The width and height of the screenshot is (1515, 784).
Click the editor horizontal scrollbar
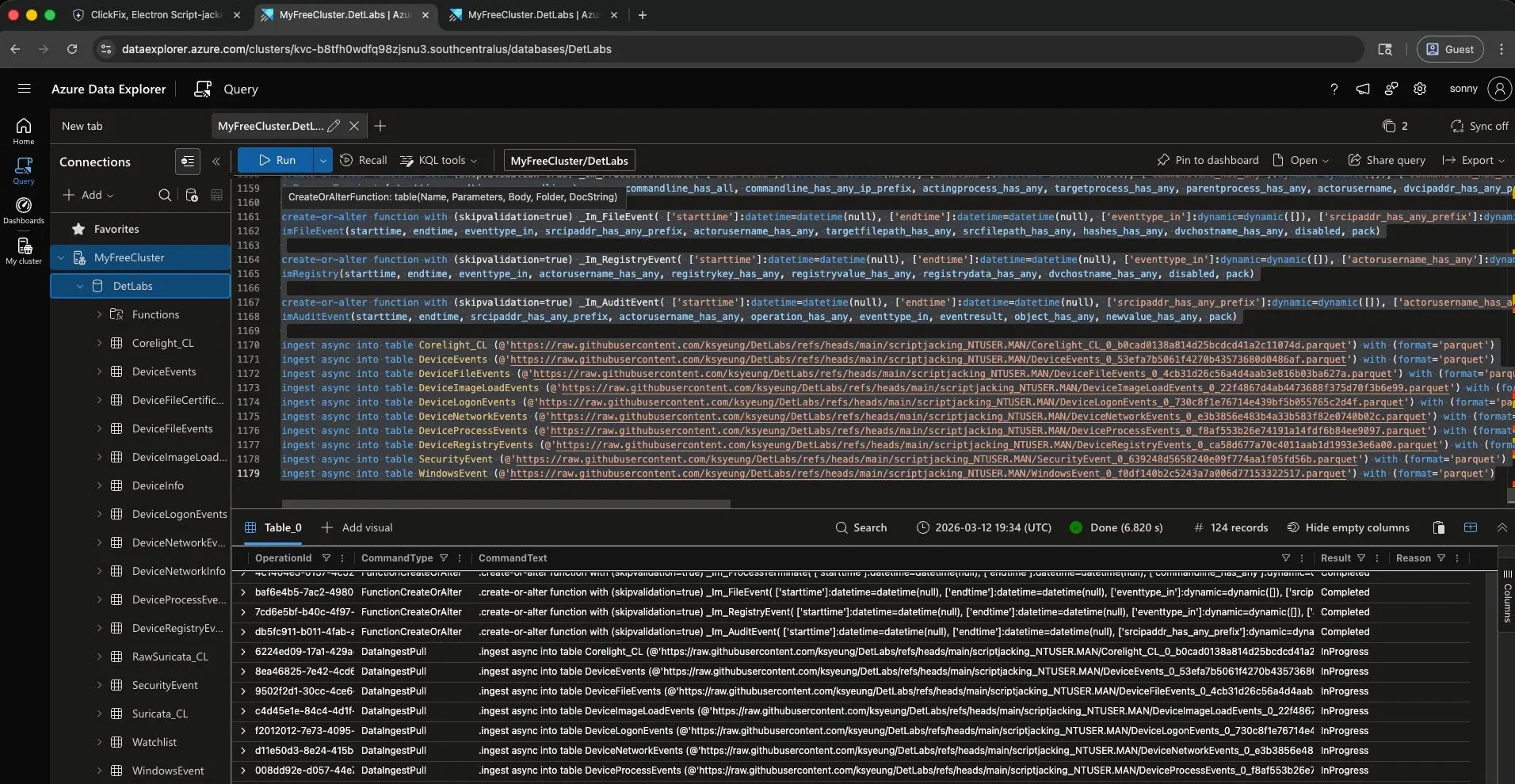506,504
